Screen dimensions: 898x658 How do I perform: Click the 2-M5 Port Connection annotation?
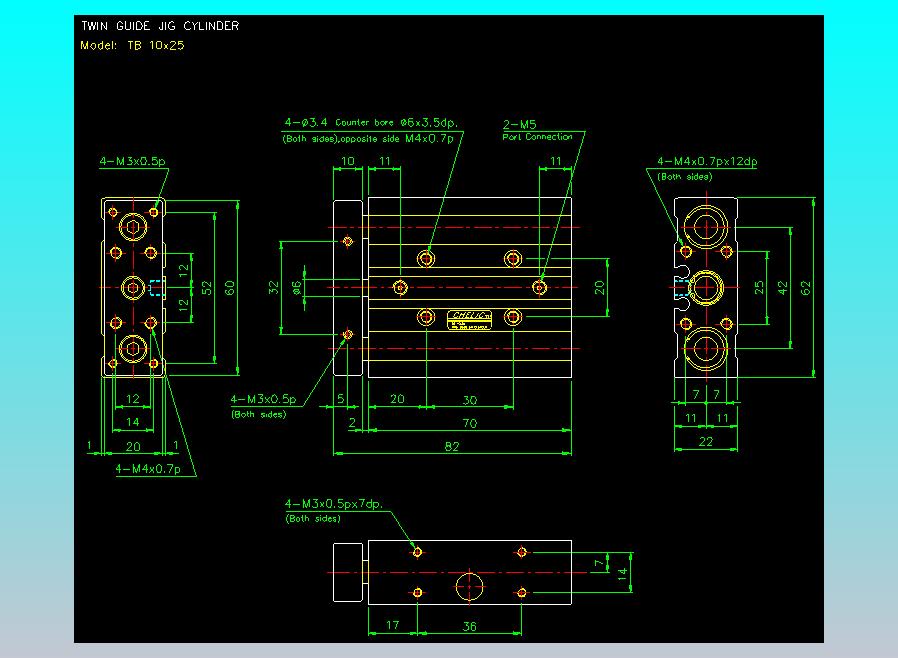click(537, 130)
